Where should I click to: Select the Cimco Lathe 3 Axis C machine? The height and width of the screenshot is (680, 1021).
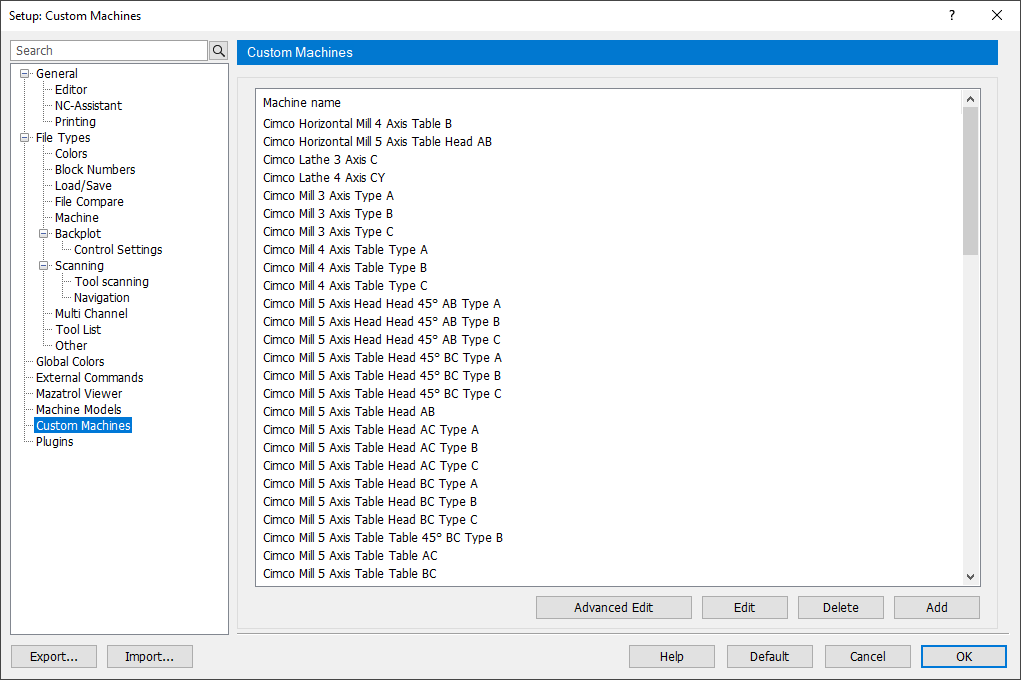pos(320,159)
